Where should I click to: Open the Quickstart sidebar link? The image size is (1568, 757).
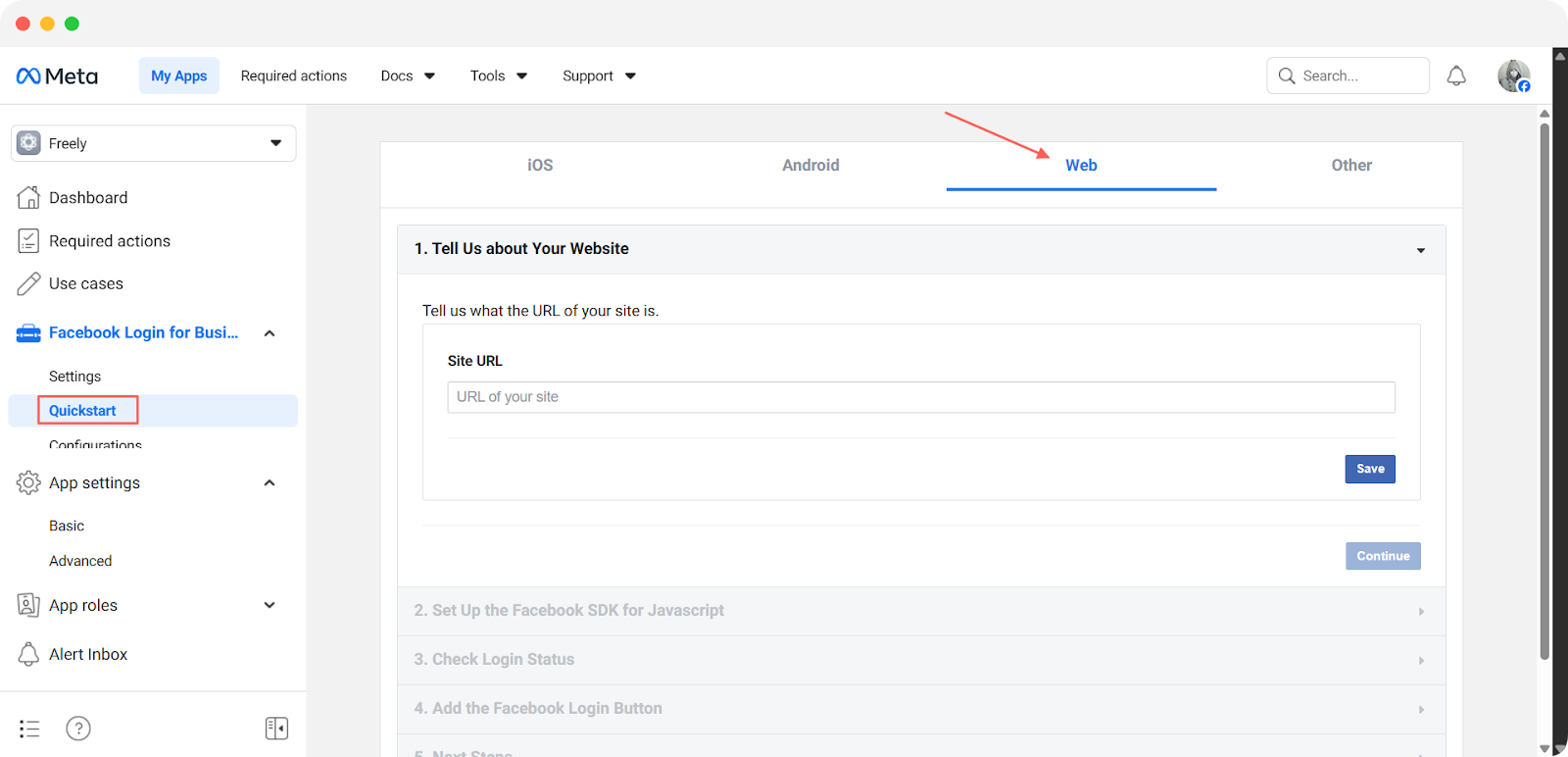[83, 411]
